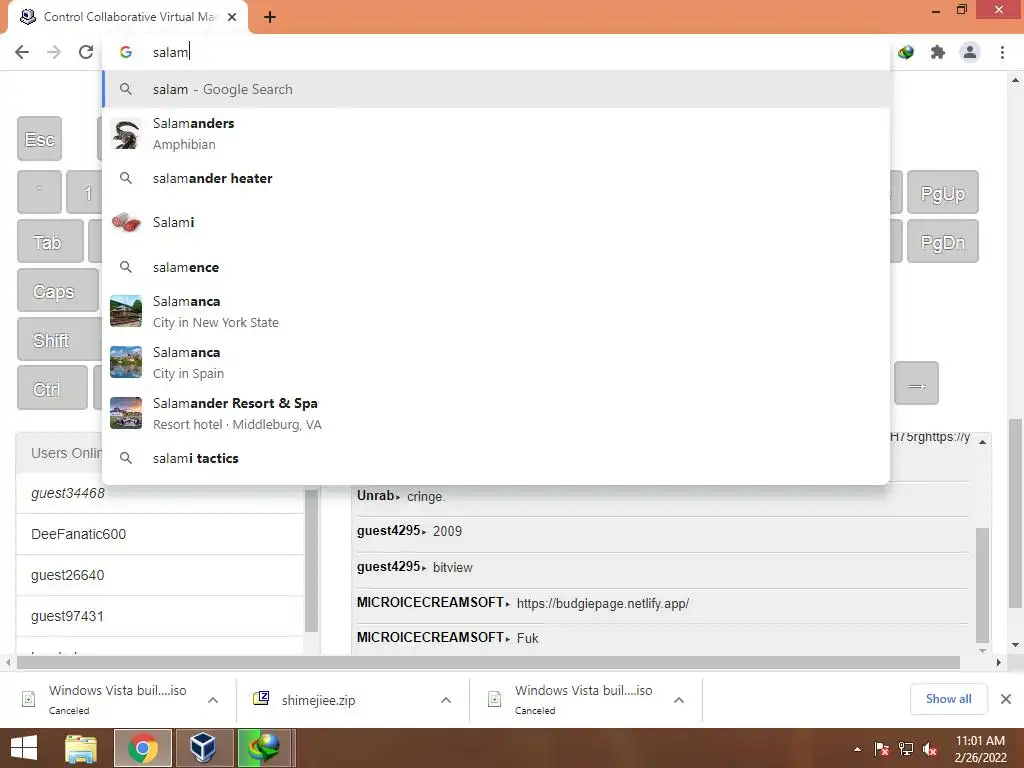
Task: Open Internet Download Manager taskbar icon
Action: pos(264,748)
